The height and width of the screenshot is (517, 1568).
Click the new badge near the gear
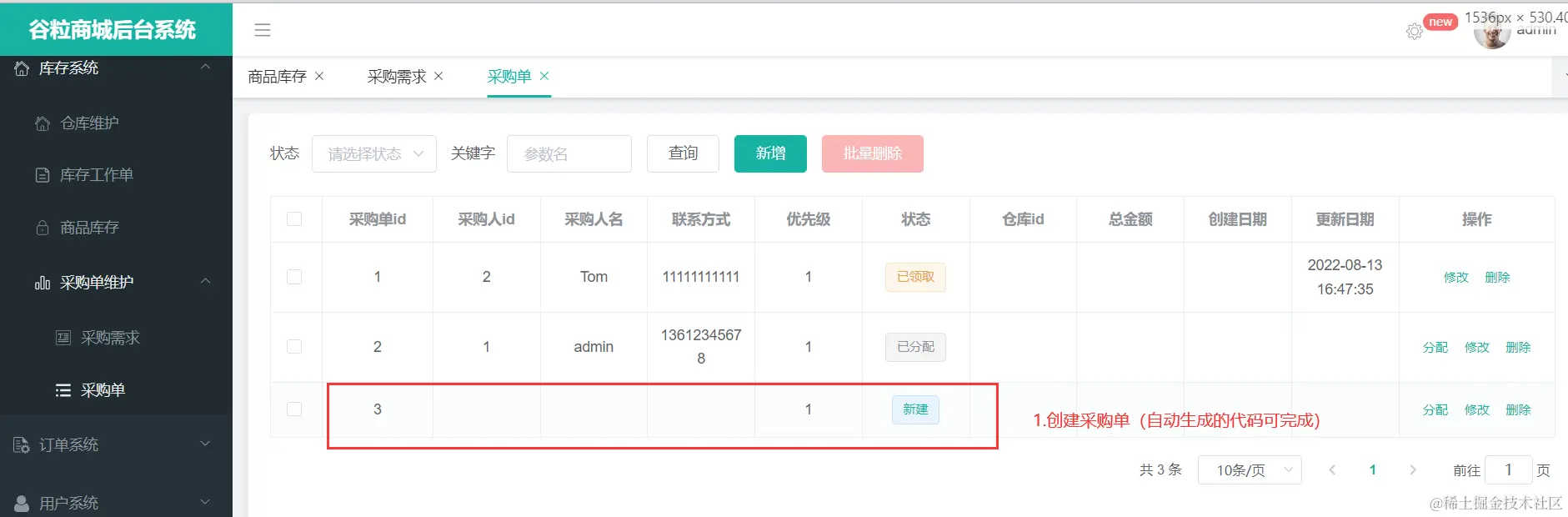[1440, 23]
